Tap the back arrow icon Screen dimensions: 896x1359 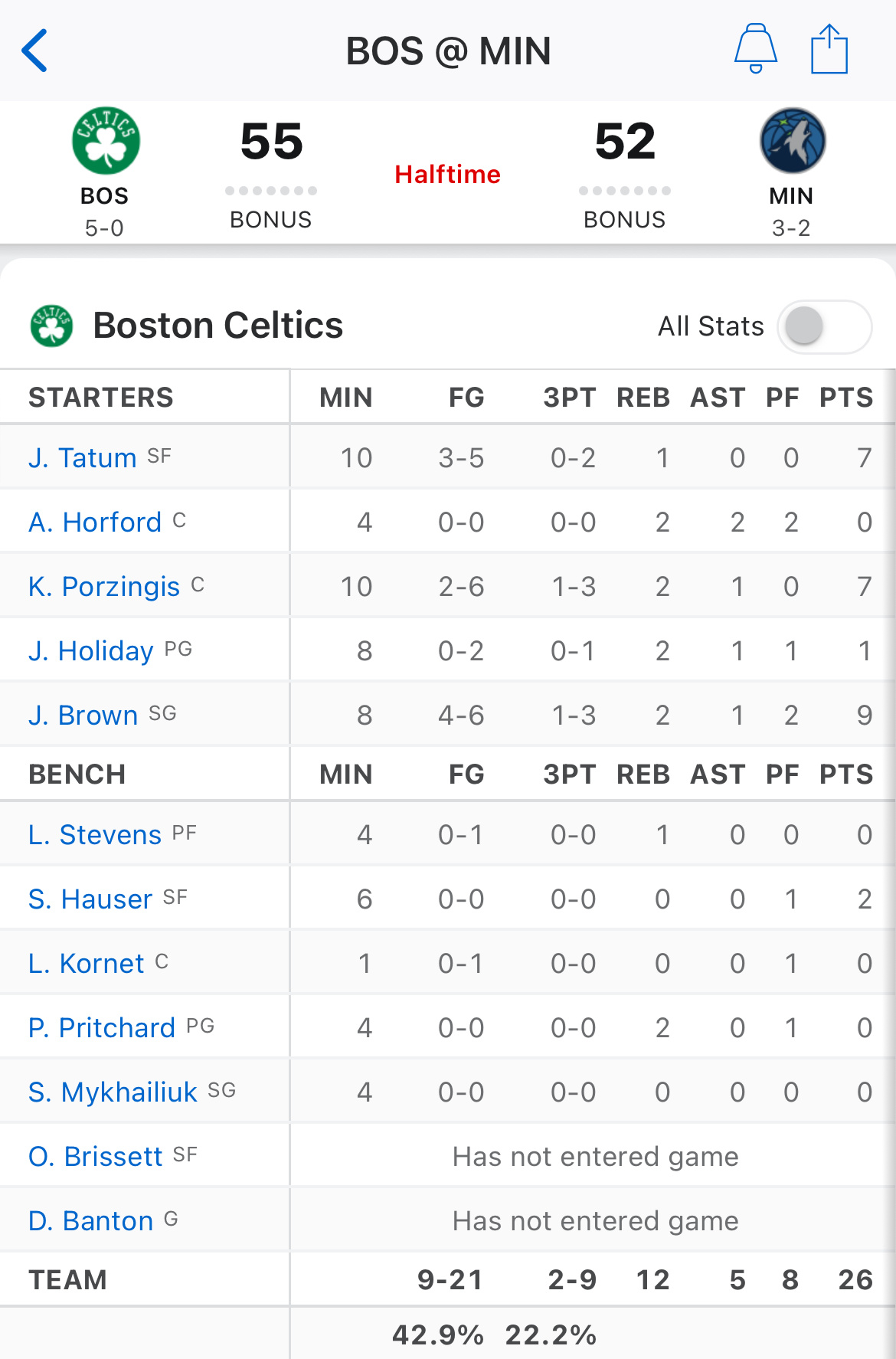coord(35,51)
